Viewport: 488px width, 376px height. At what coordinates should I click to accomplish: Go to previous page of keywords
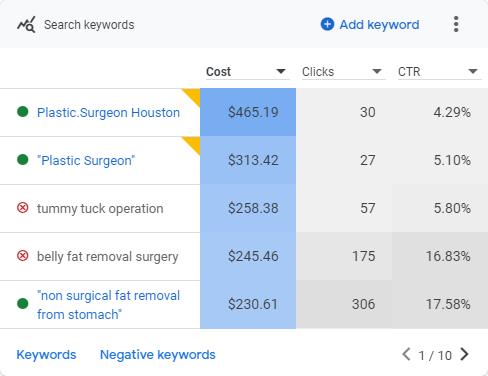coord(406,354)
